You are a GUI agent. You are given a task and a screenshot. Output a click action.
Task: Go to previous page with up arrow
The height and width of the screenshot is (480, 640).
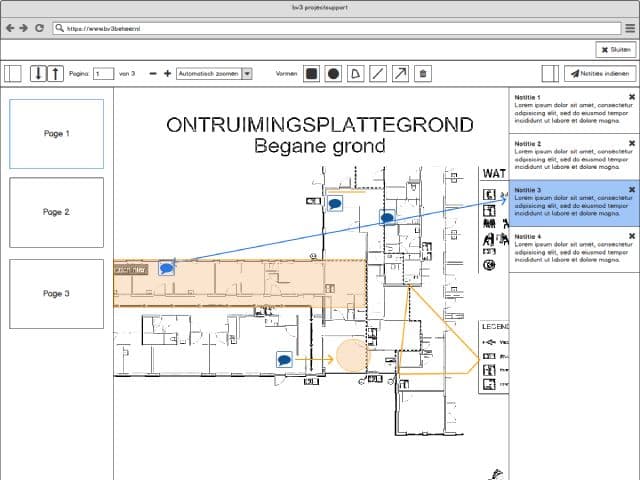point(55,73)
